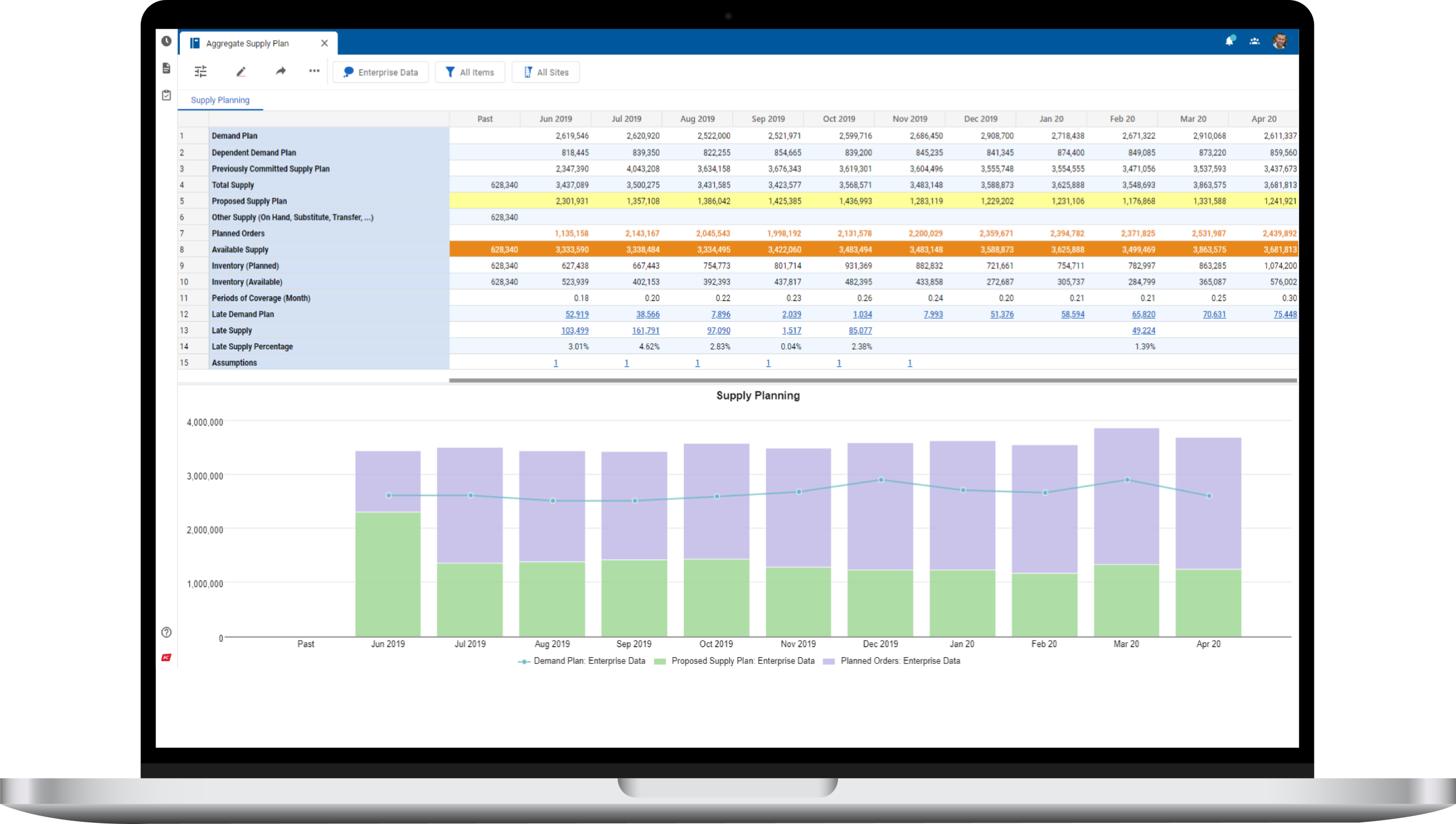Open the settings sliders toolbar icon
1456x824 pixels.
(200, 71)
